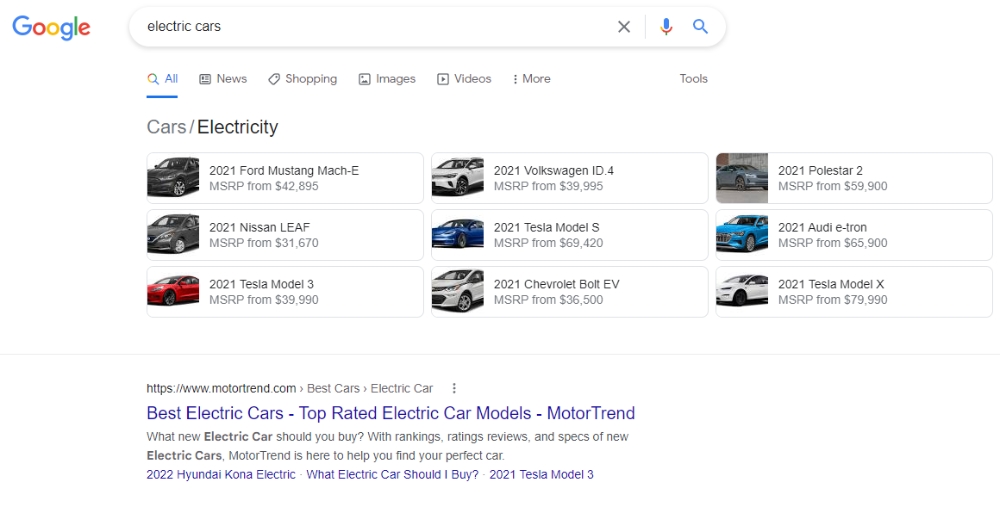
Task: Click the 2021 Polestar 2 car image
Action: 742,178
